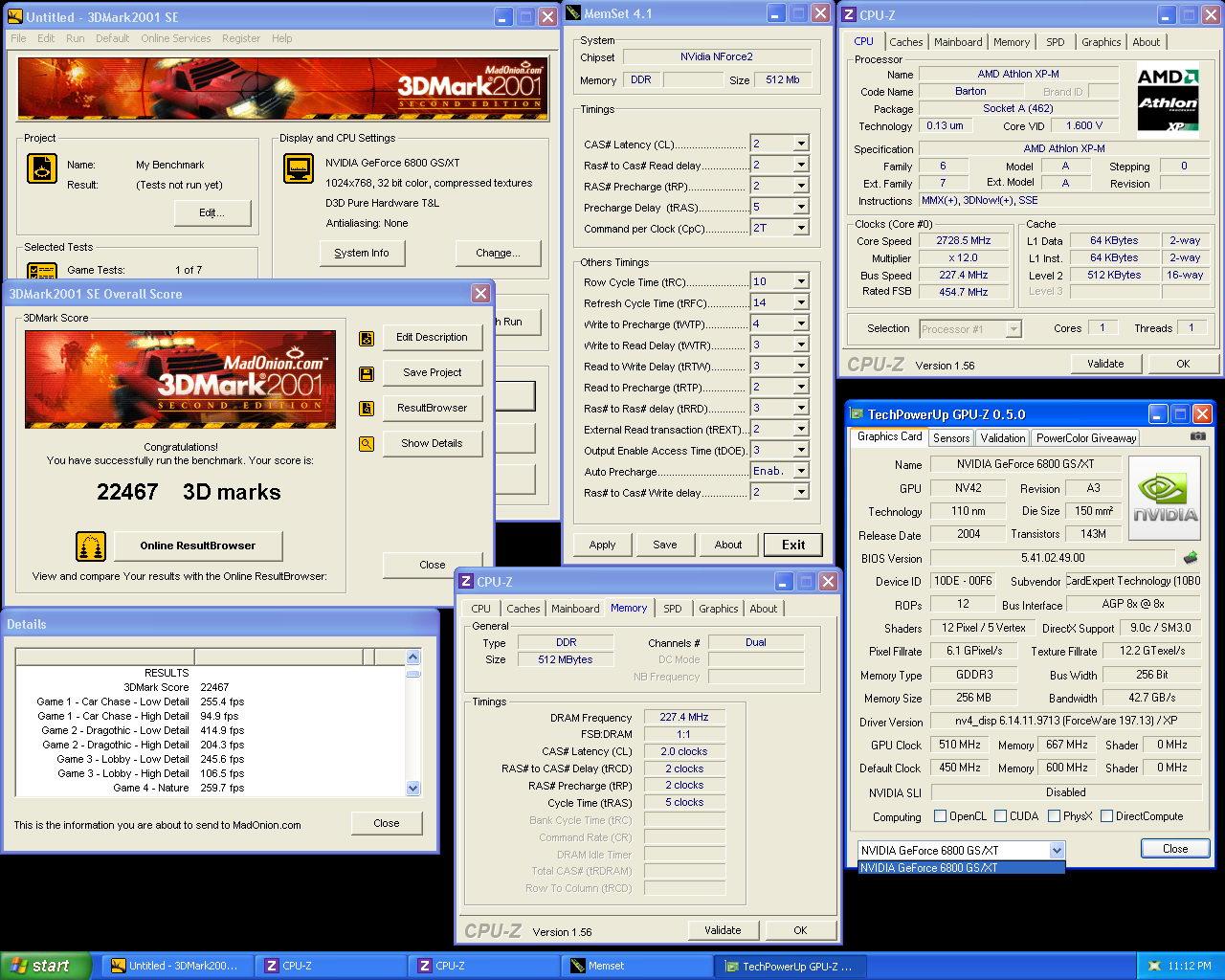Click Validate in top CPU-Z window
This screenshot has height=980, width=1225.
pyautogui.click(x=1105, y=364)
